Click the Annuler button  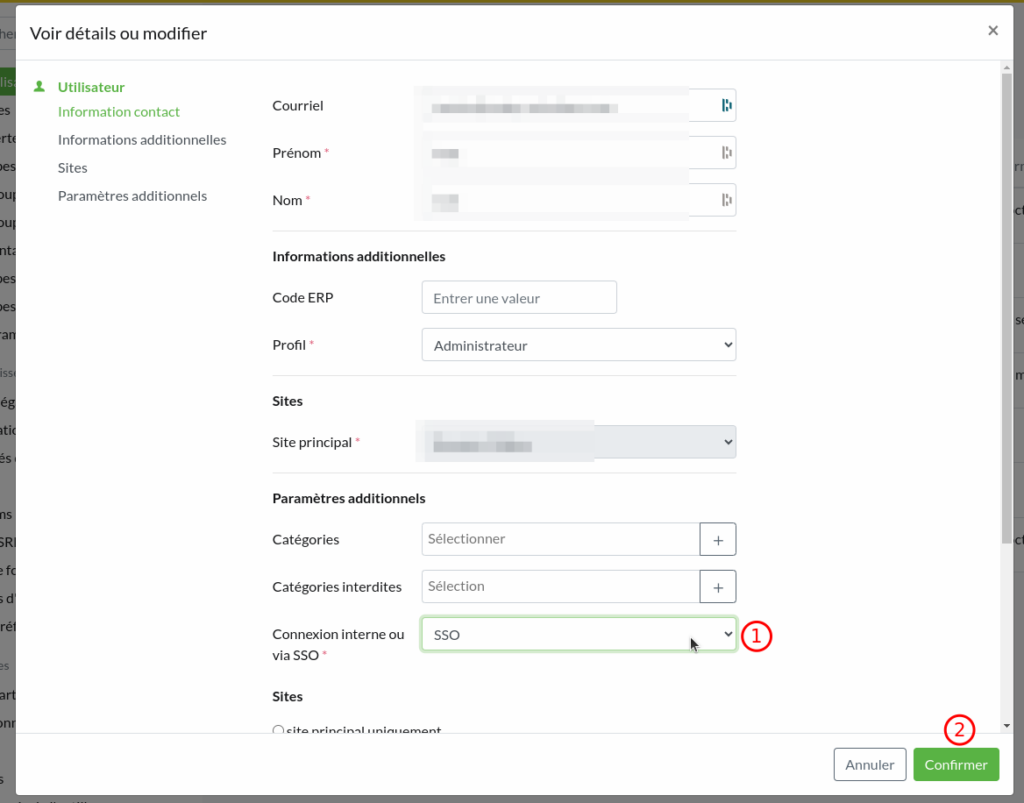[870, 765]
